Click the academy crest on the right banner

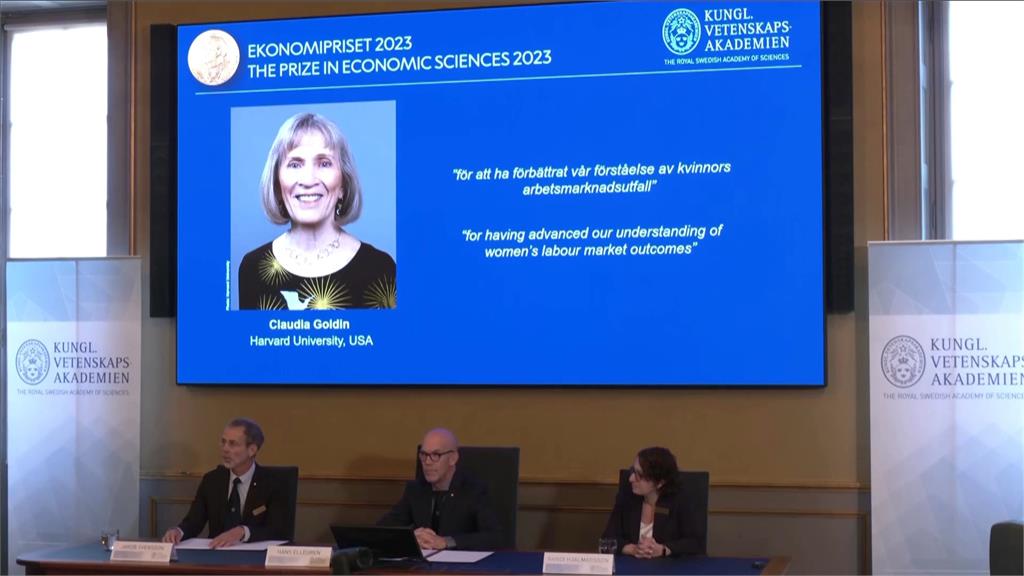pyautogui.click(x=903, y=362)
